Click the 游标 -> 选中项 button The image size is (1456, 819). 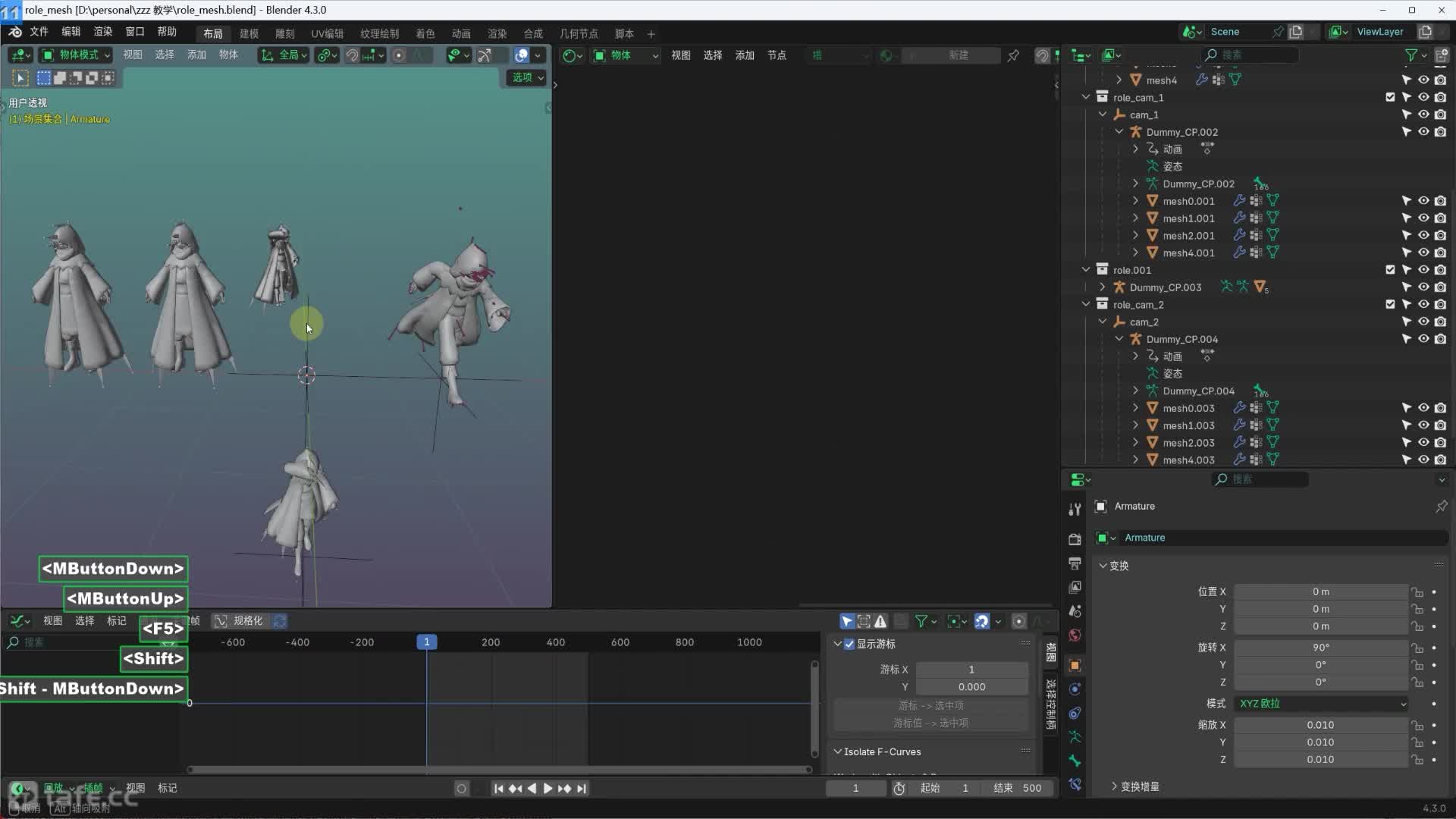[x=930, y=705]
